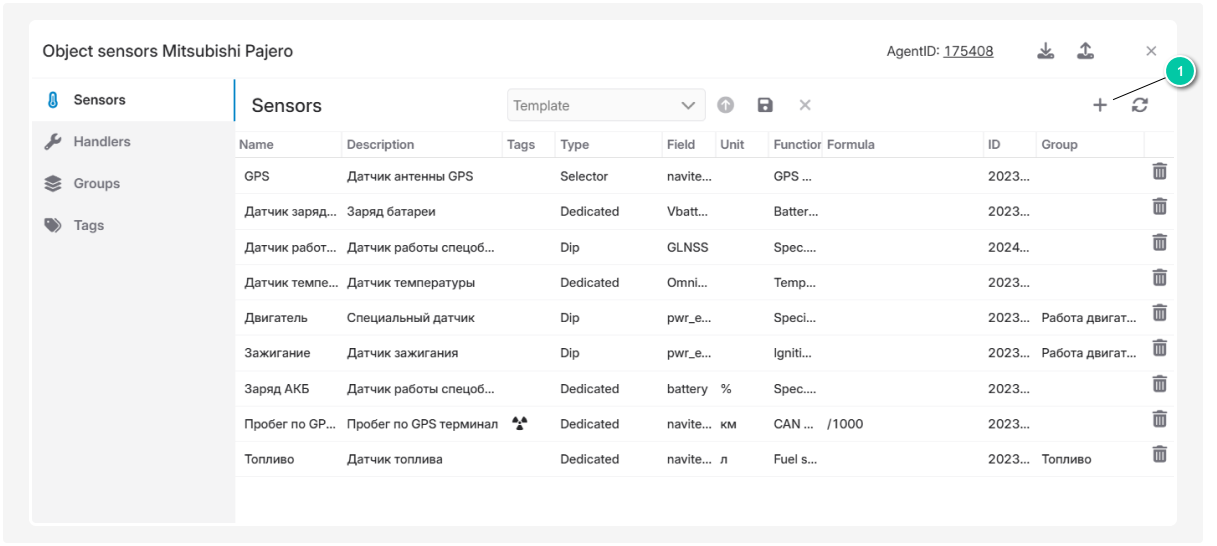Click the upload icon in header

pyautogui.click(x=1085, y=51)
